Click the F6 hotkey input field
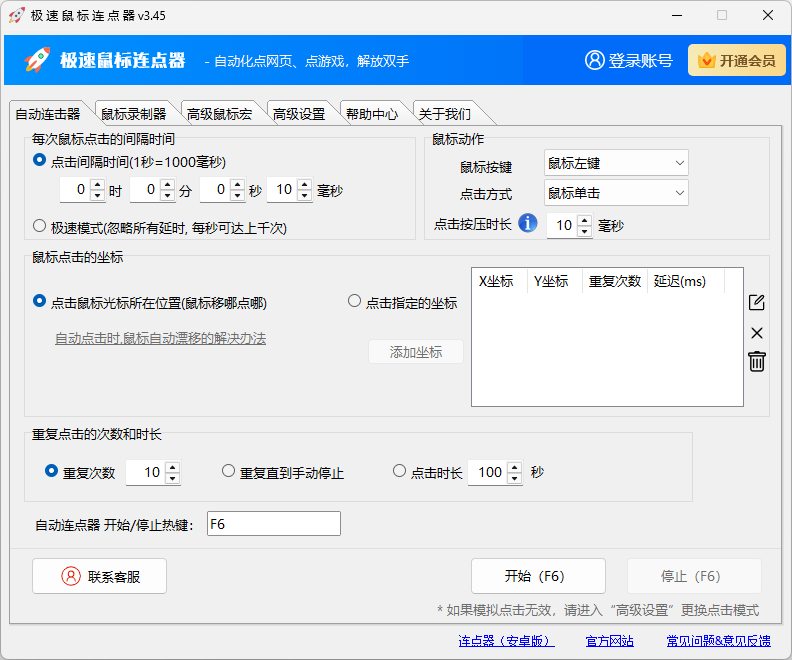792x660 pixels. tap(273, 524)
